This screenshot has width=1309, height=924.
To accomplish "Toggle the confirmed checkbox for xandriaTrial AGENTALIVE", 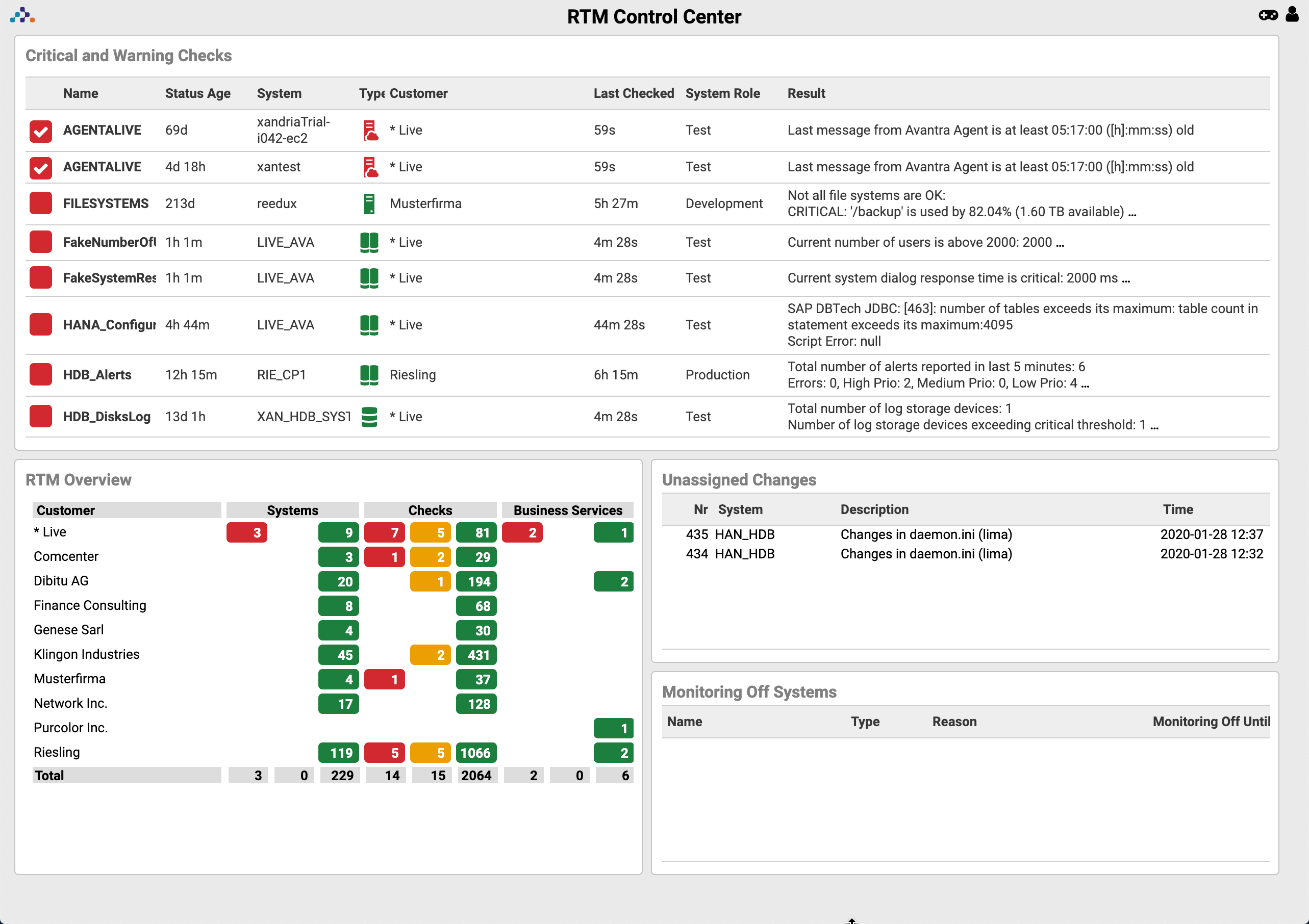I will point(41,131).
